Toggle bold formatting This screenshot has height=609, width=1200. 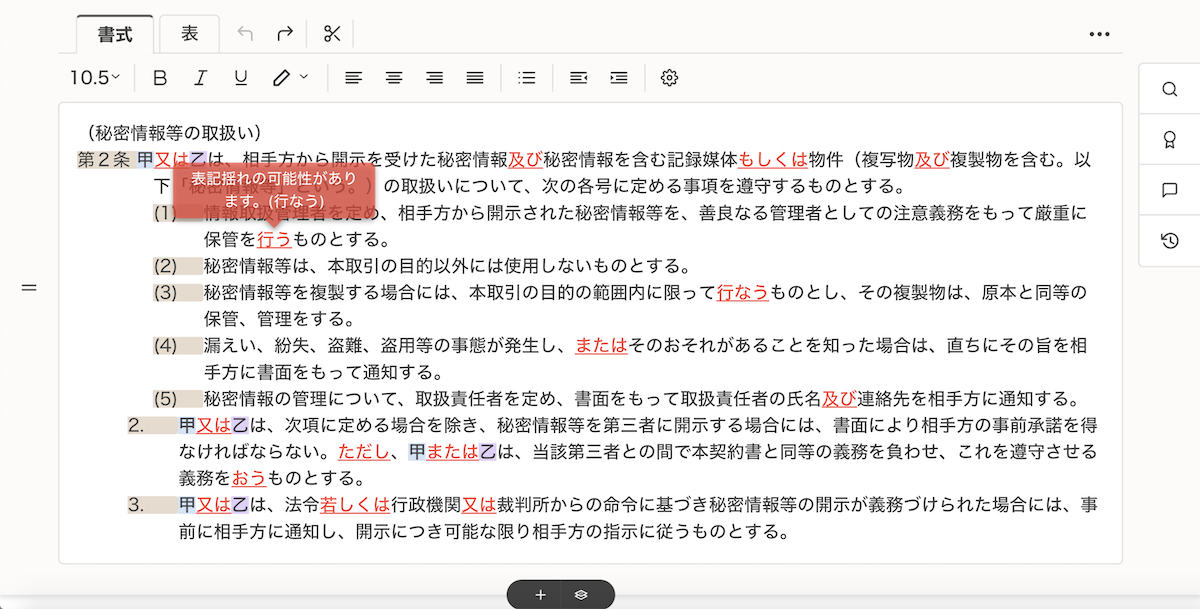[160, 77]
